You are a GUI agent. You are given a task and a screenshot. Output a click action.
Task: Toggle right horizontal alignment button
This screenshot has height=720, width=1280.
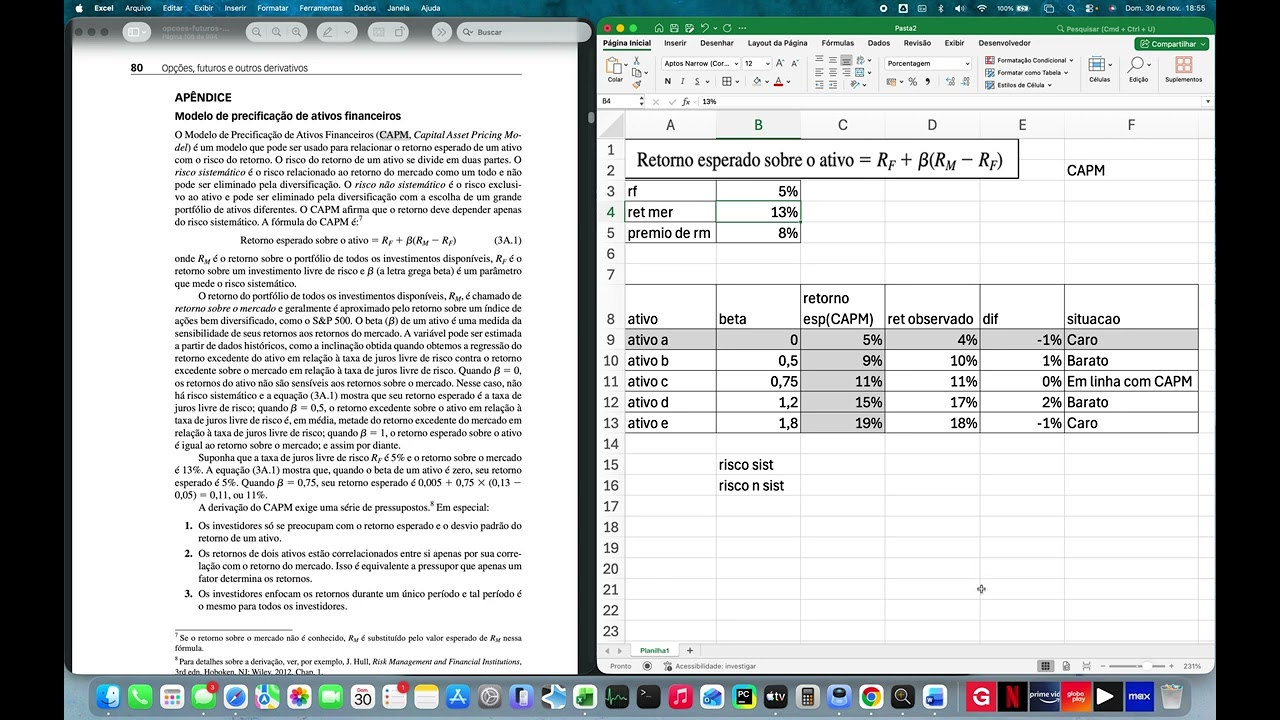pyautogui.click(x=846, y=72)
